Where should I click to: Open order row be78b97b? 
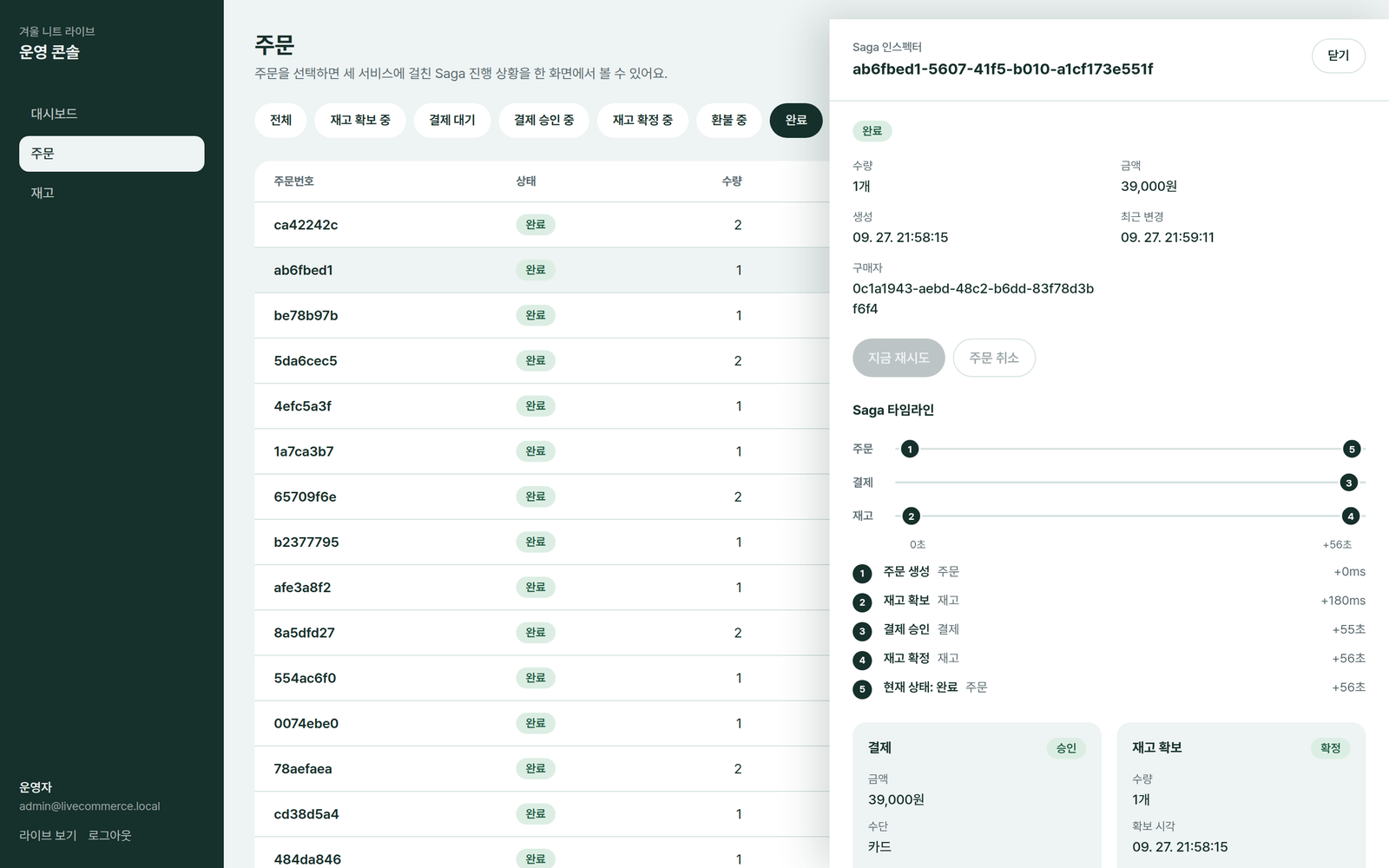[542, 315]
